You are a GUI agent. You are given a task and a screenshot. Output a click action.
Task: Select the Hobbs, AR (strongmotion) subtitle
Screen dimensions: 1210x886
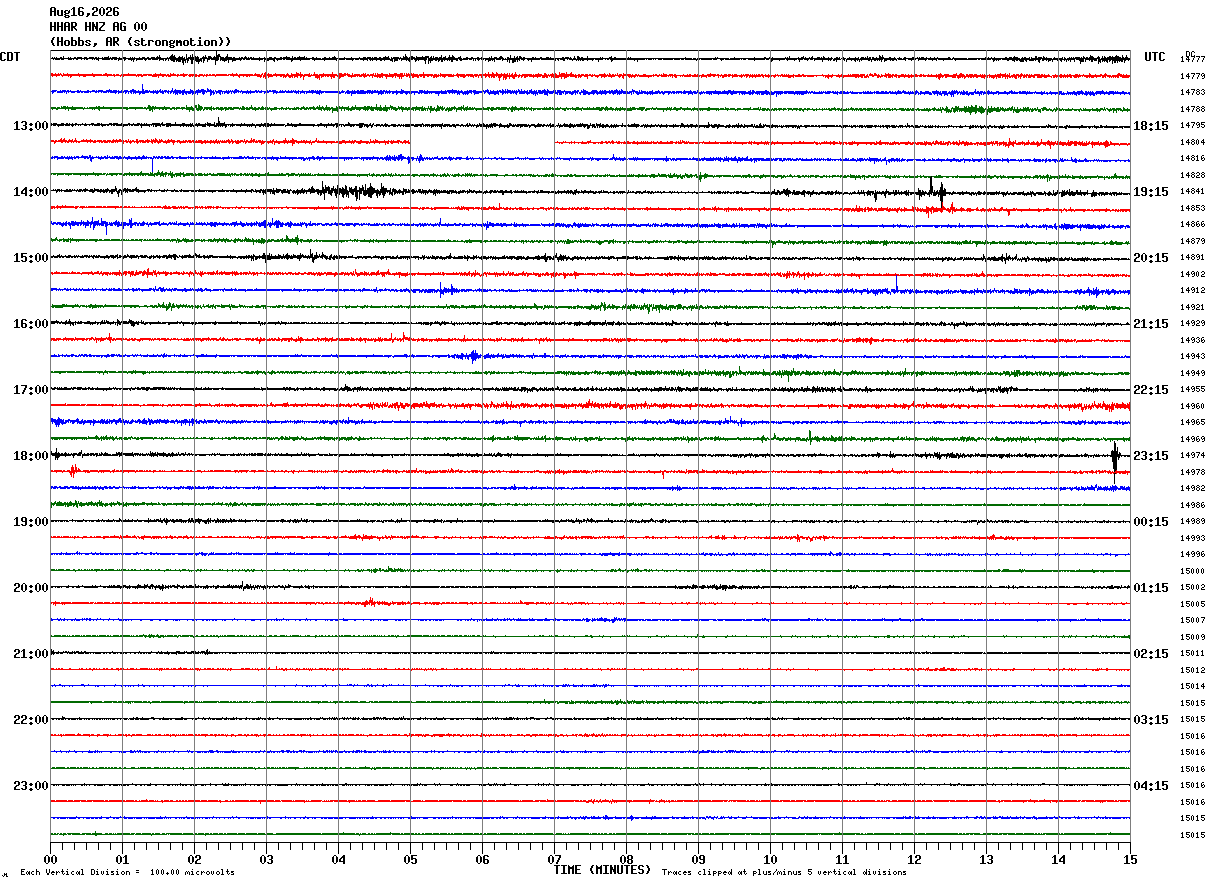(140, 42)
